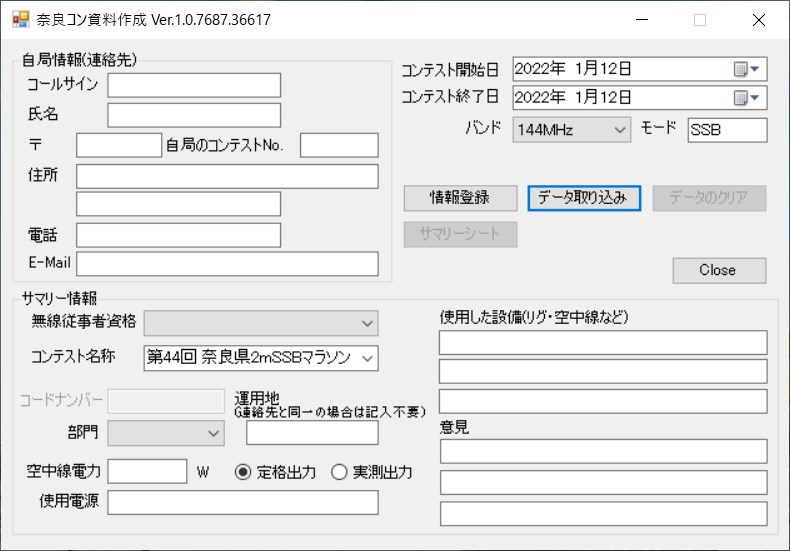
Task: Click the モード SSB text field
Action: [x=727, y=130]
